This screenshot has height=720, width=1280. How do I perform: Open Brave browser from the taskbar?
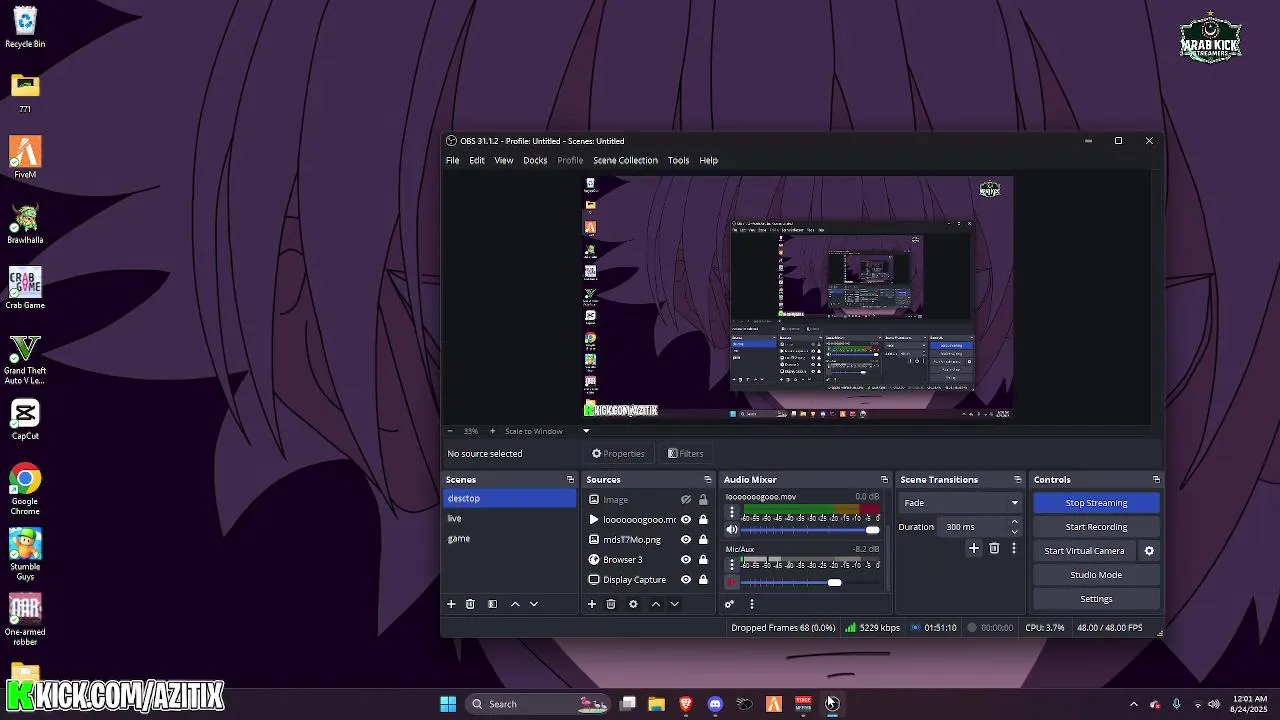(686, 704)
